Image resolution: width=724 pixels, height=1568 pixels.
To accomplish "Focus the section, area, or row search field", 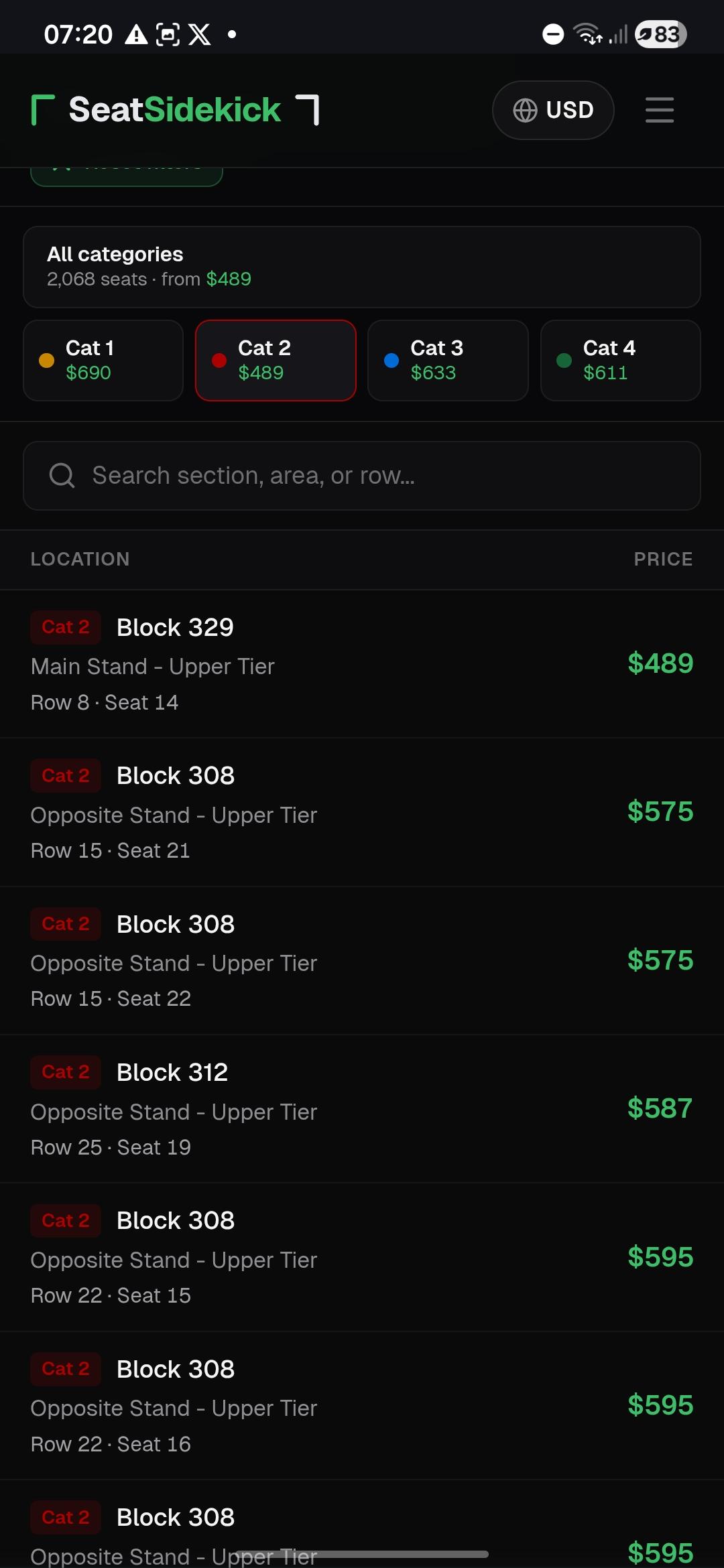I will click(x=362, y=476).
